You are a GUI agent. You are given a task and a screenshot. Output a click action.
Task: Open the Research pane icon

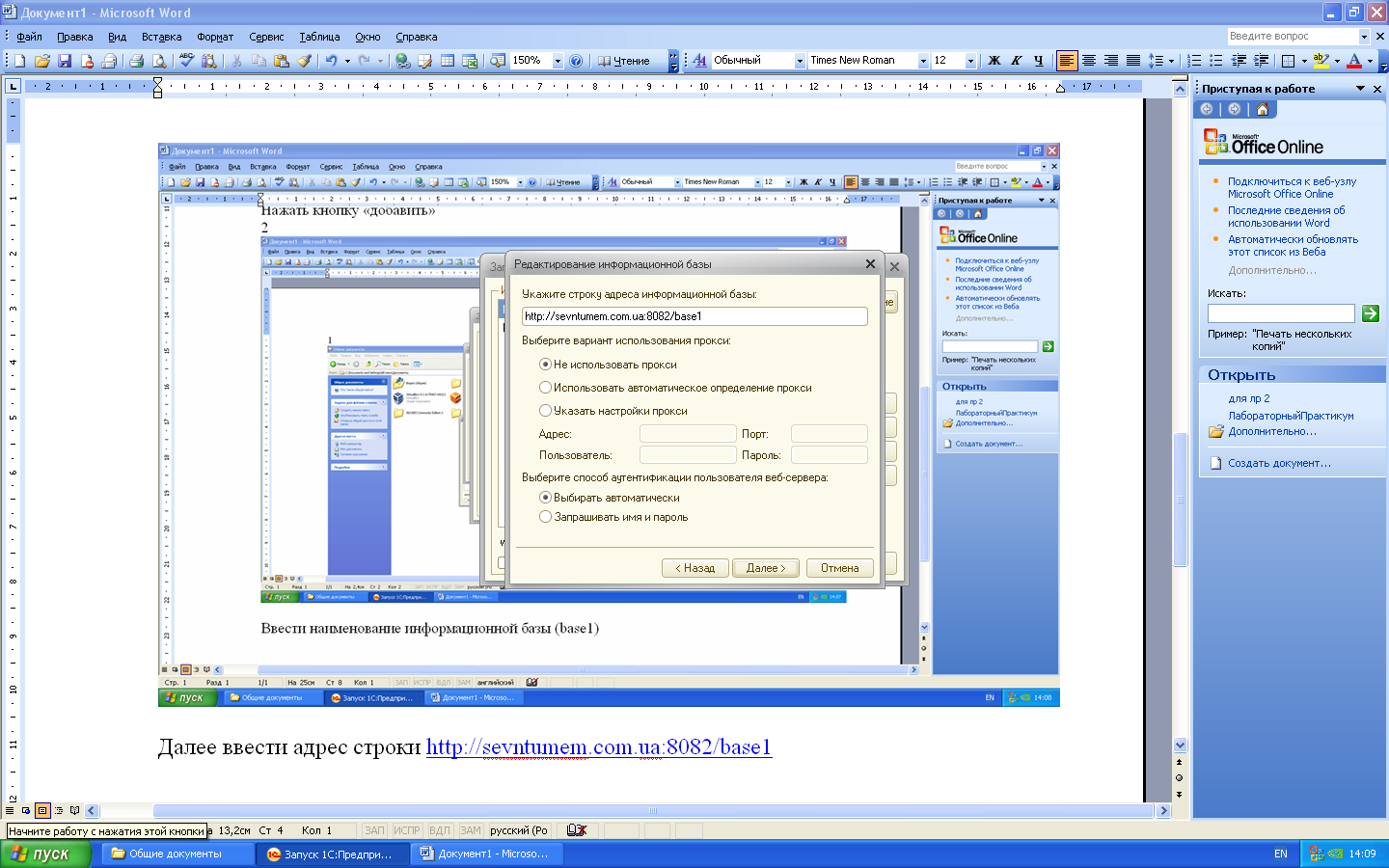(208, 61)
